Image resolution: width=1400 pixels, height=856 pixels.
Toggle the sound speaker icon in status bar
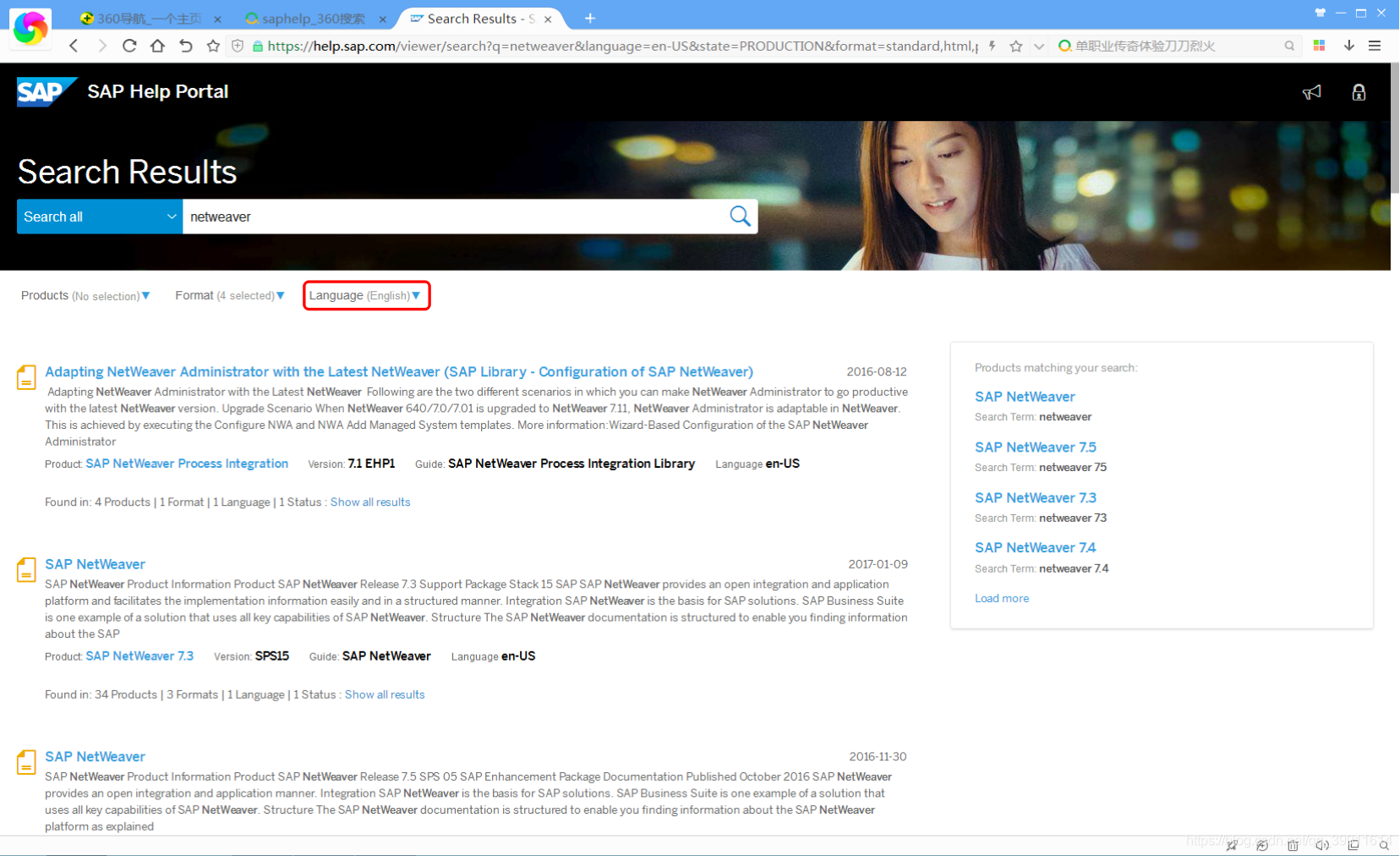[x=1322, y=845]
